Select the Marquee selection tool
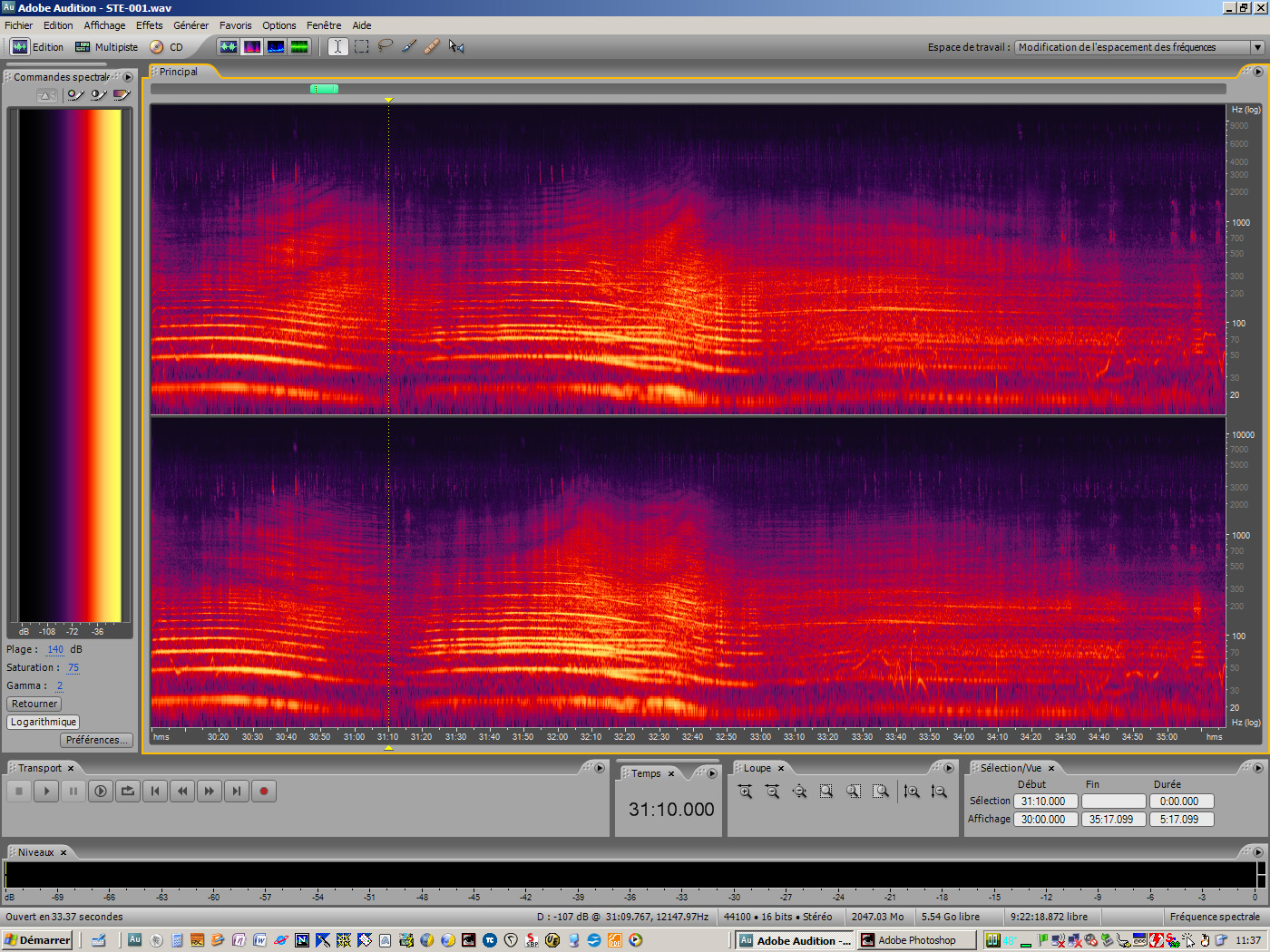This screenshot has width=1270, height=952. [362, 46]
